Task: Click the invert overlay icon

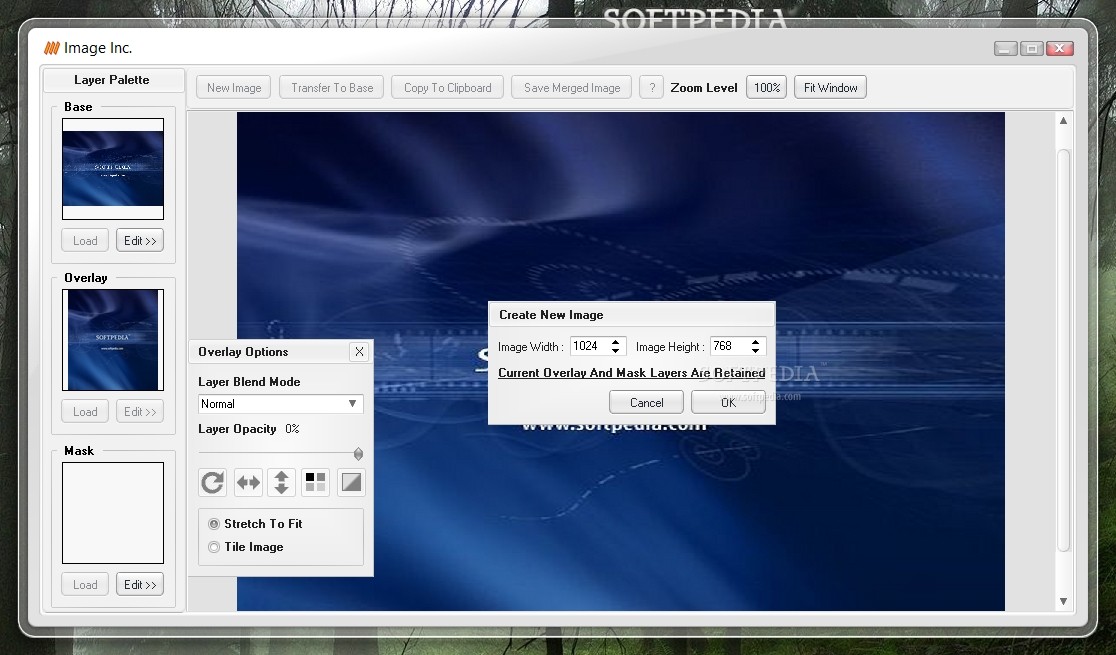Action: (x=351, y=483)
